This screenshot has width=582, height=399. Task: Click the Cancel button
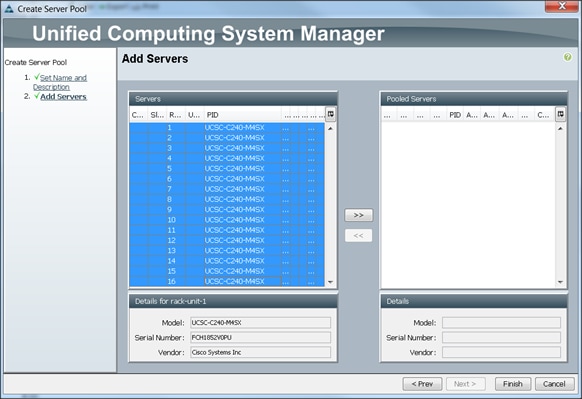[x=555, y=384]
